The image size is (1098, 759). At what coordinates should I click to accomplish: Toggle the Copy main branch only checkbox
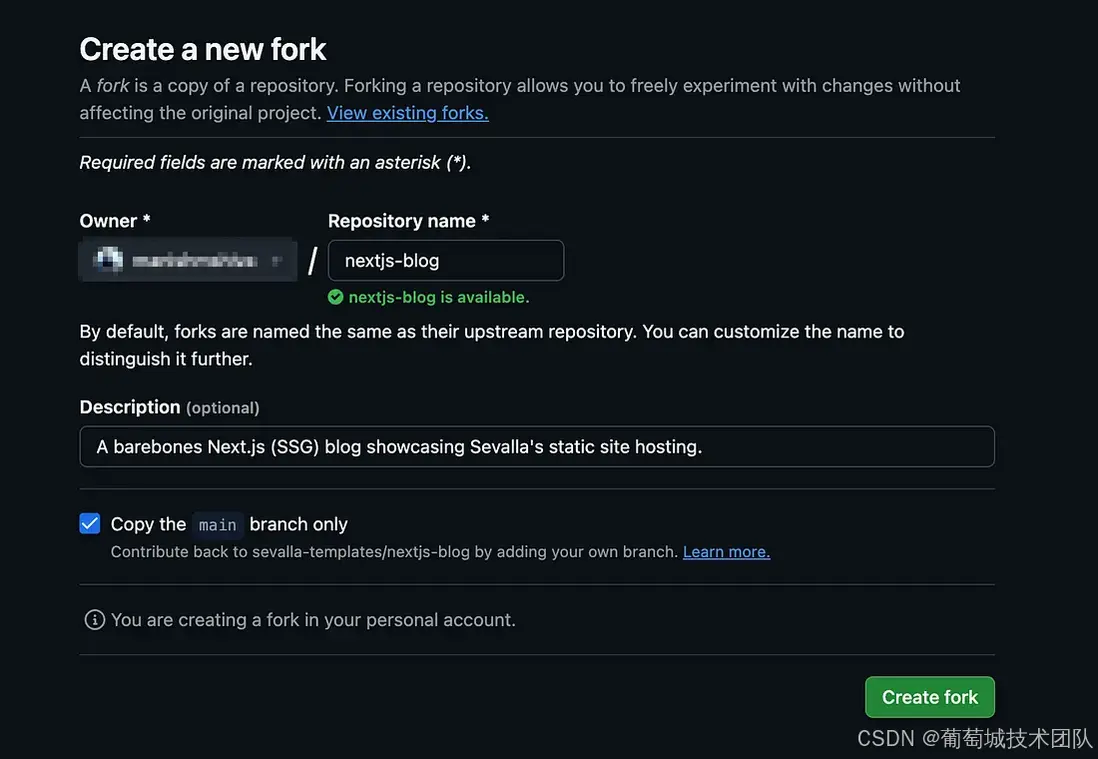click(90, 524)
